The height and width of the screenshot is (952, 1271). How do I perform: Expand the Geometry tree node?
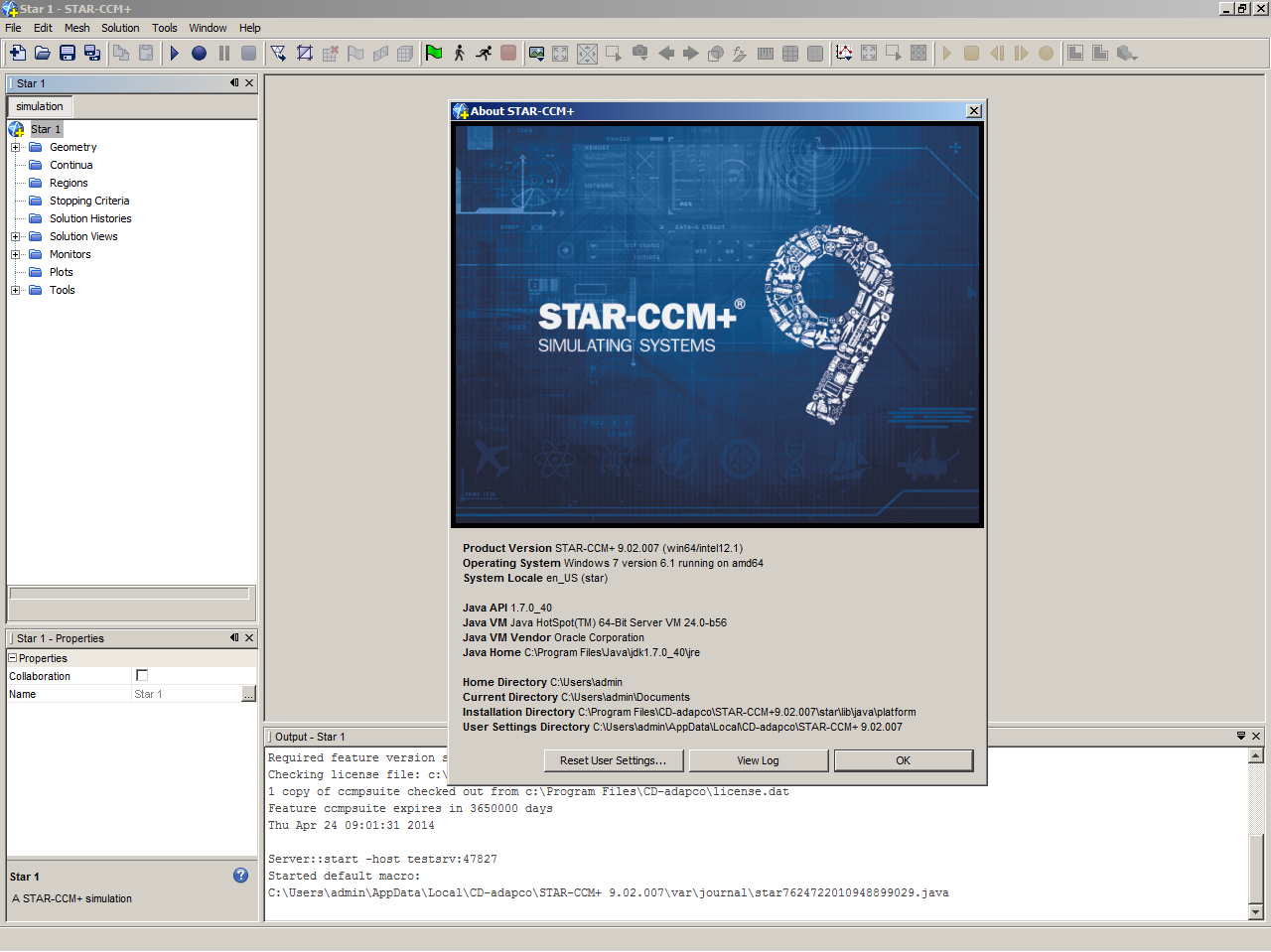coord(16,147)
